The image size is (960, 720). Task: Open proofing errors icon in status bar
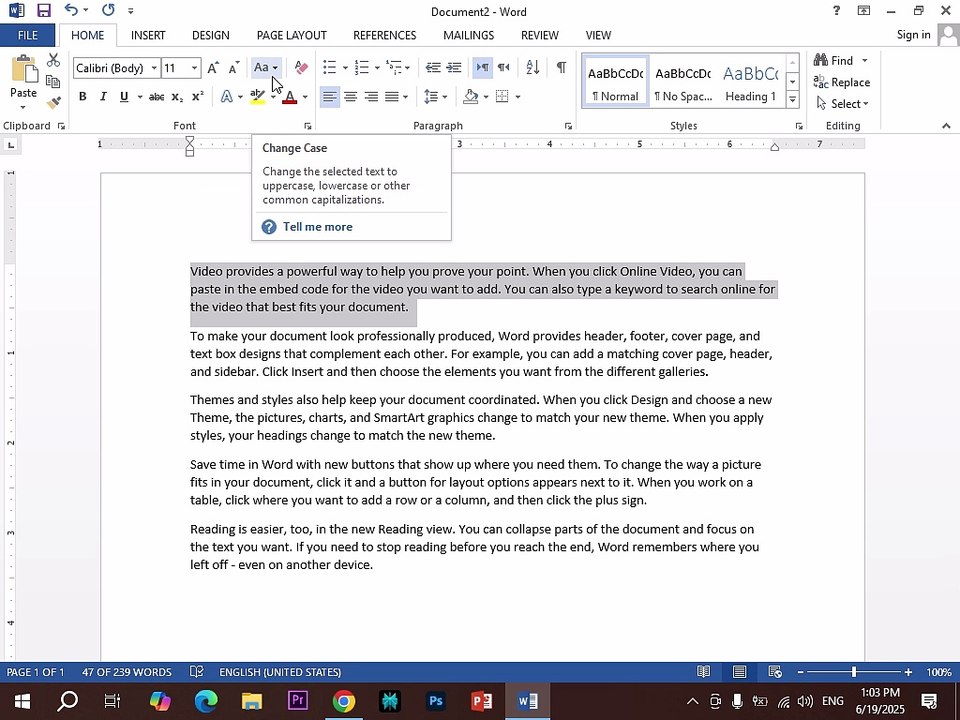pyautogui.click(x=196, y=672)
